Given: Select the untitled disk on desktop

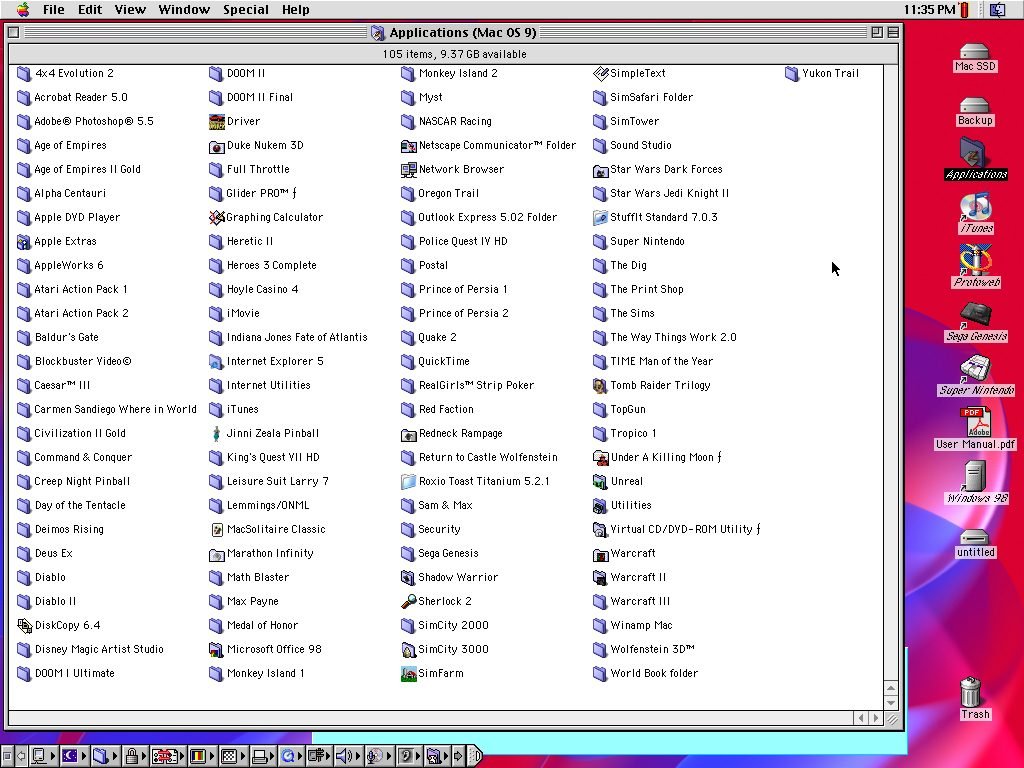Looking at the screenshot, I should tap(975, 543).
